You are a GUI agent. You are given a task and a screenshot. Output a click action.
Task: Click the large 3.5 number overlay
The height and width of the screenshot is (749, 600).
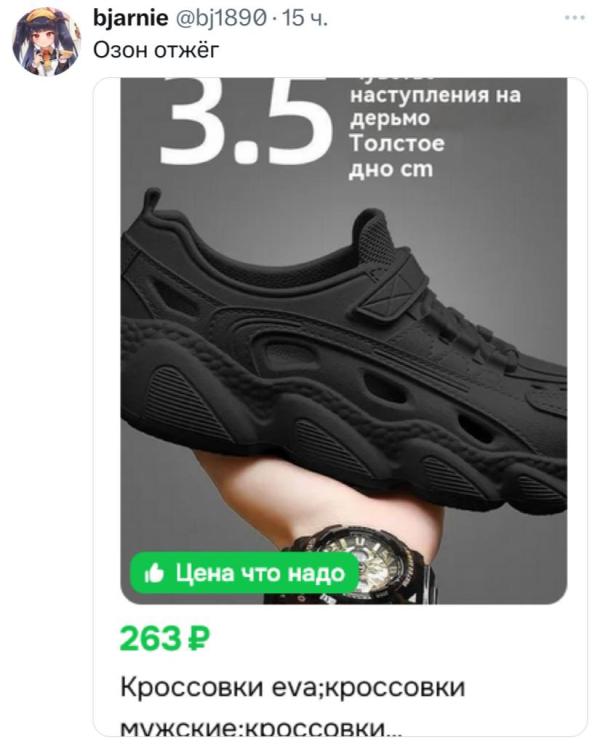(245, 122)
